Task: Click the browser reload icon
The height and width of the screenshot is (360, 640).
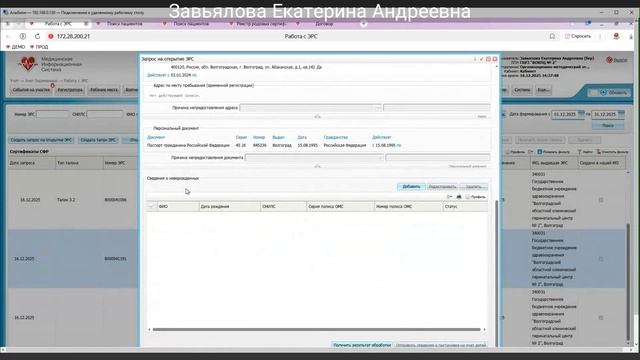Action: point(37,36)
